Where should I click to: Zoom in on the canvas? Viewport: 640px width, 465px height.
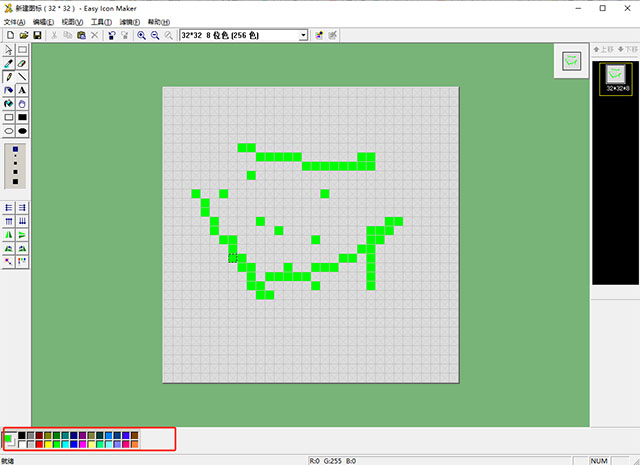coord(141,36)
